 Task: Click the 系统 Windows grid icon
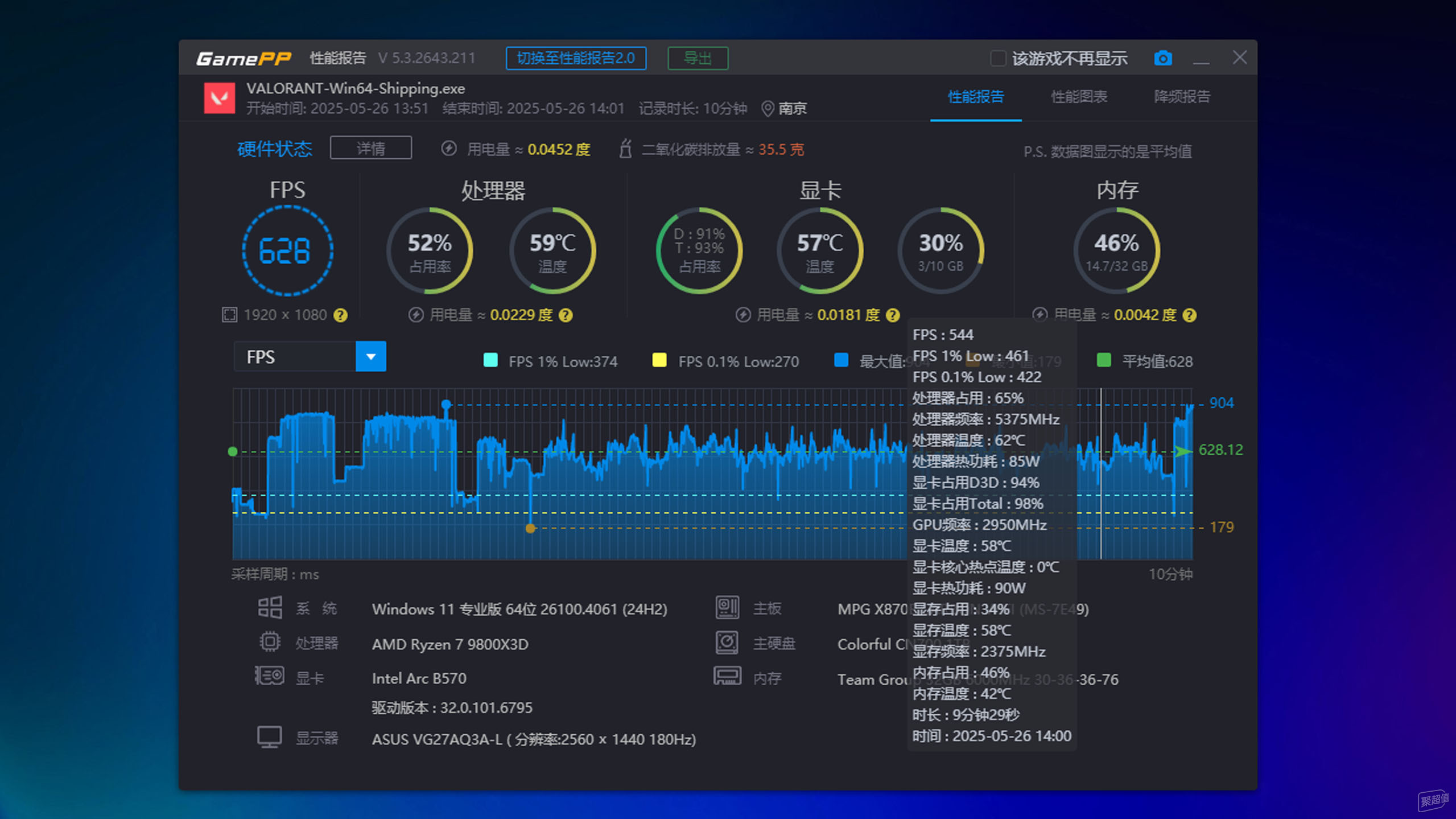(270, 608)
